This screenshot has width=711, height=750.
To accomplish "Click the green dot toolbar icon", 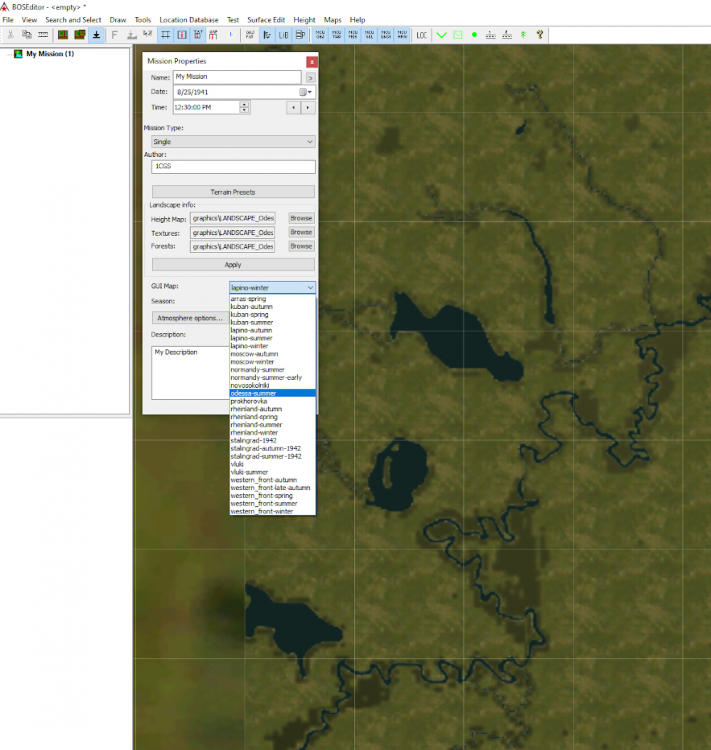I will [474, 35].
